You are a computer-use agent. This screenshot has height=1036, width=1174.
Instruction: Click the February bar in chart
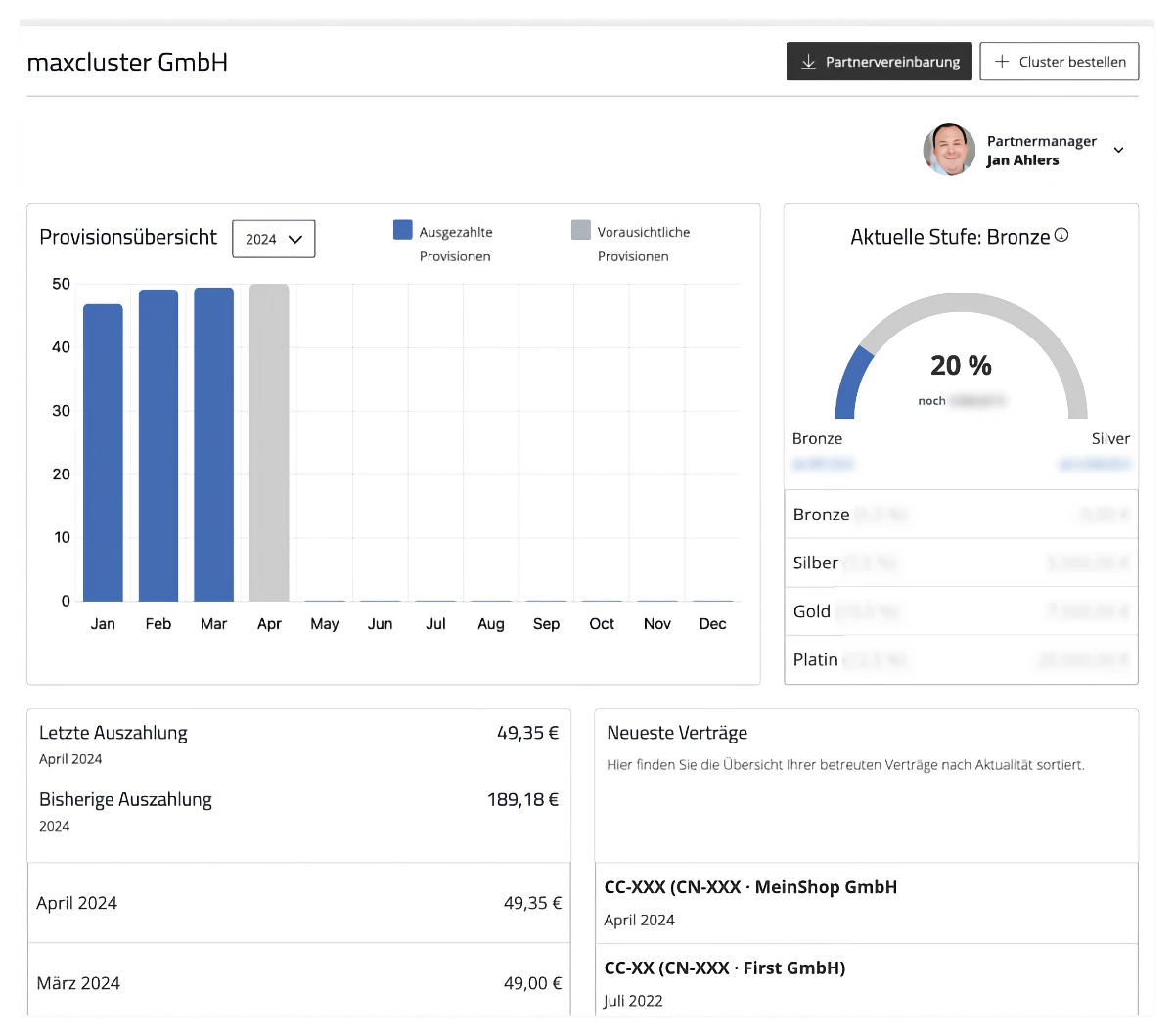pyautogui.click(x=158, y=445)
